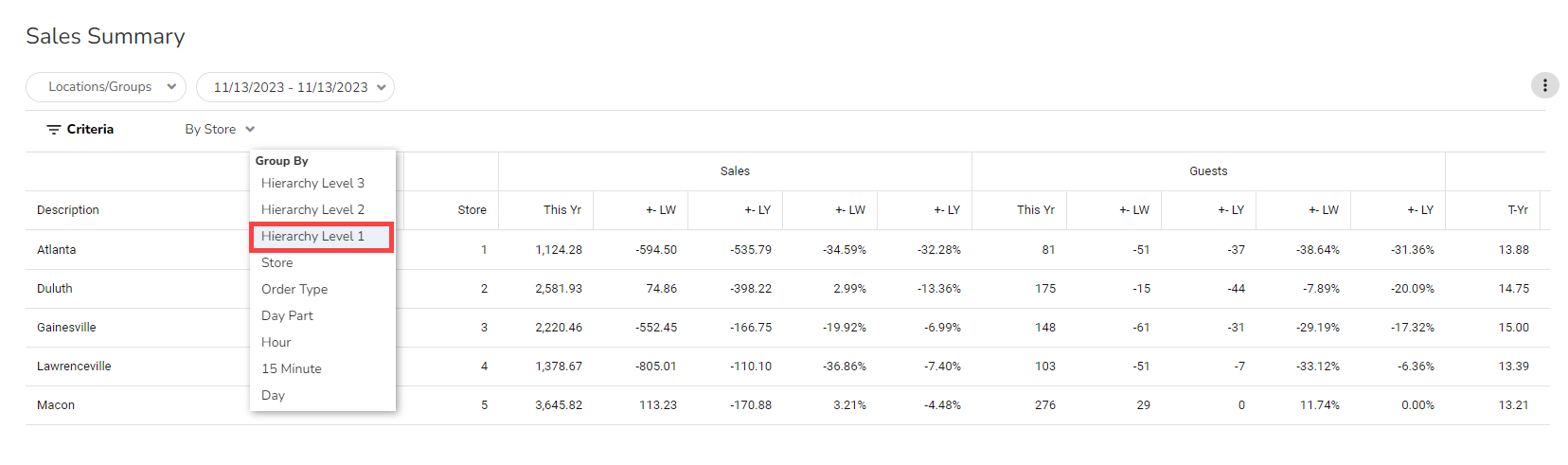Select Hour from Group By list
The image size is (1568, 465).
(x=276, y=343)
